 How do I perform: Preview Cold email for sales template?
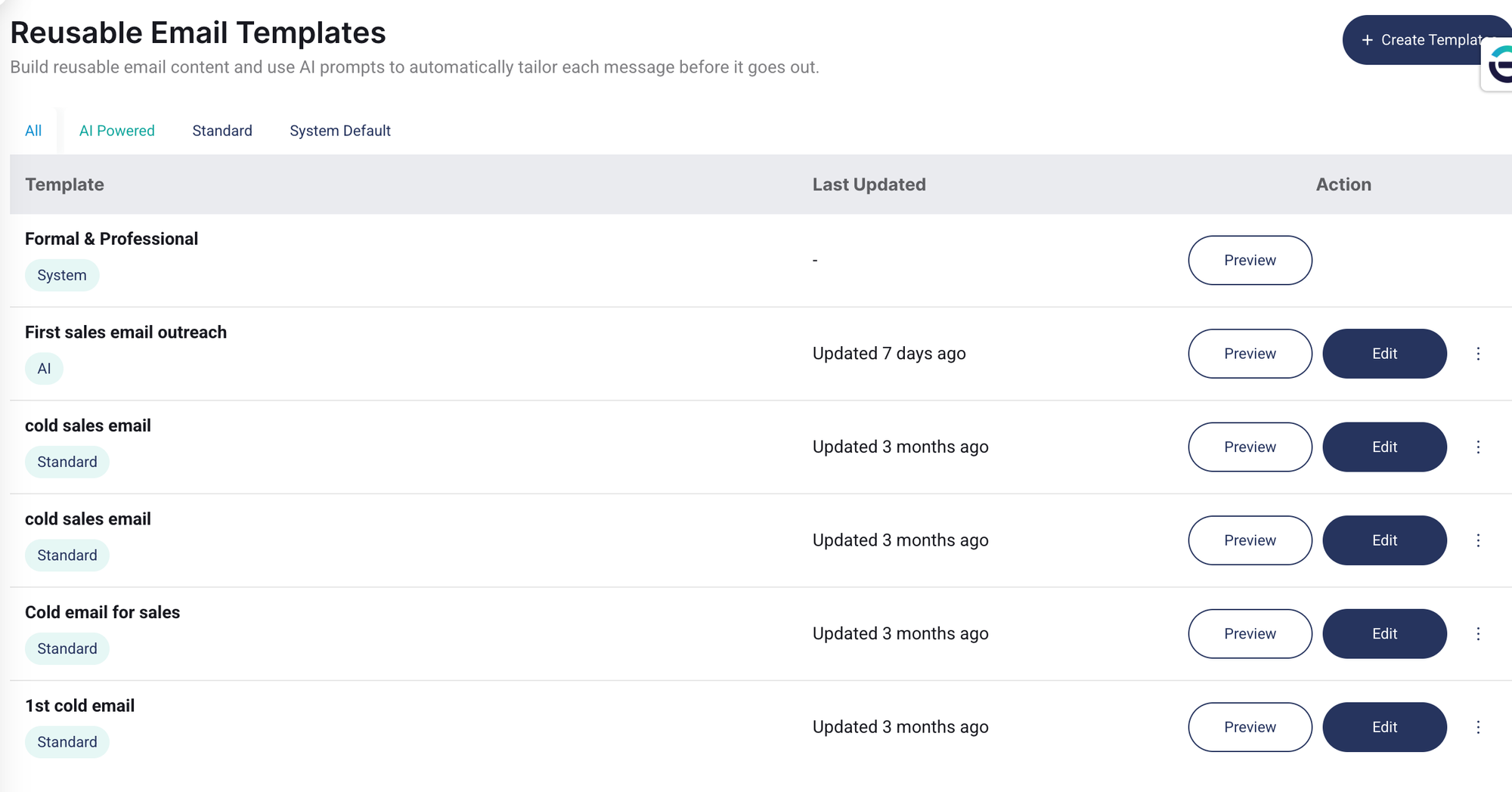(x=1250, y=634)
